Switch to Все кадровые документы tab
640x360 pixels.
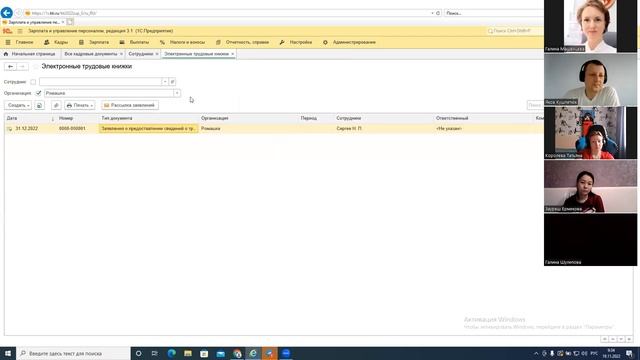(91, 54)
